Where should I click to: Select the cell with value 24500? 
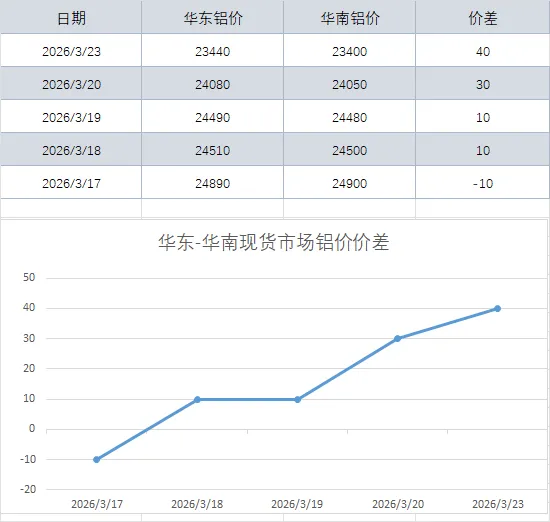pos(349,150)
